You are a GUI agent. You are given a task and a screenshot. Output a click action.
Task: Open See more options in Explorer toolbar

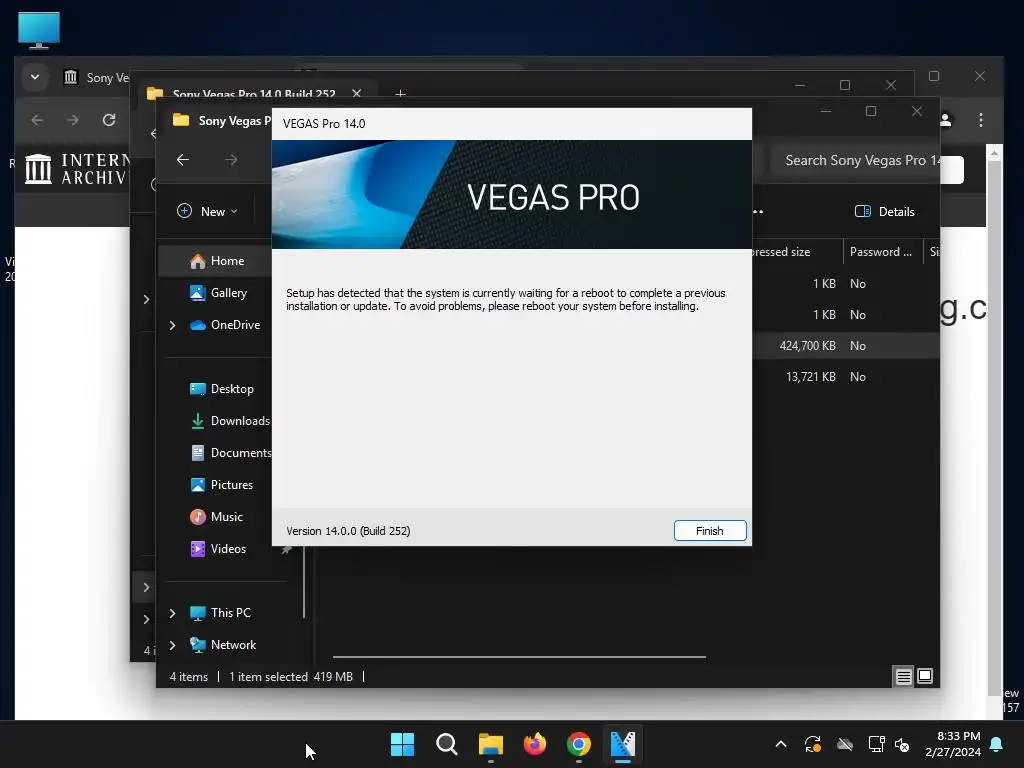click(x=758, y=212)
